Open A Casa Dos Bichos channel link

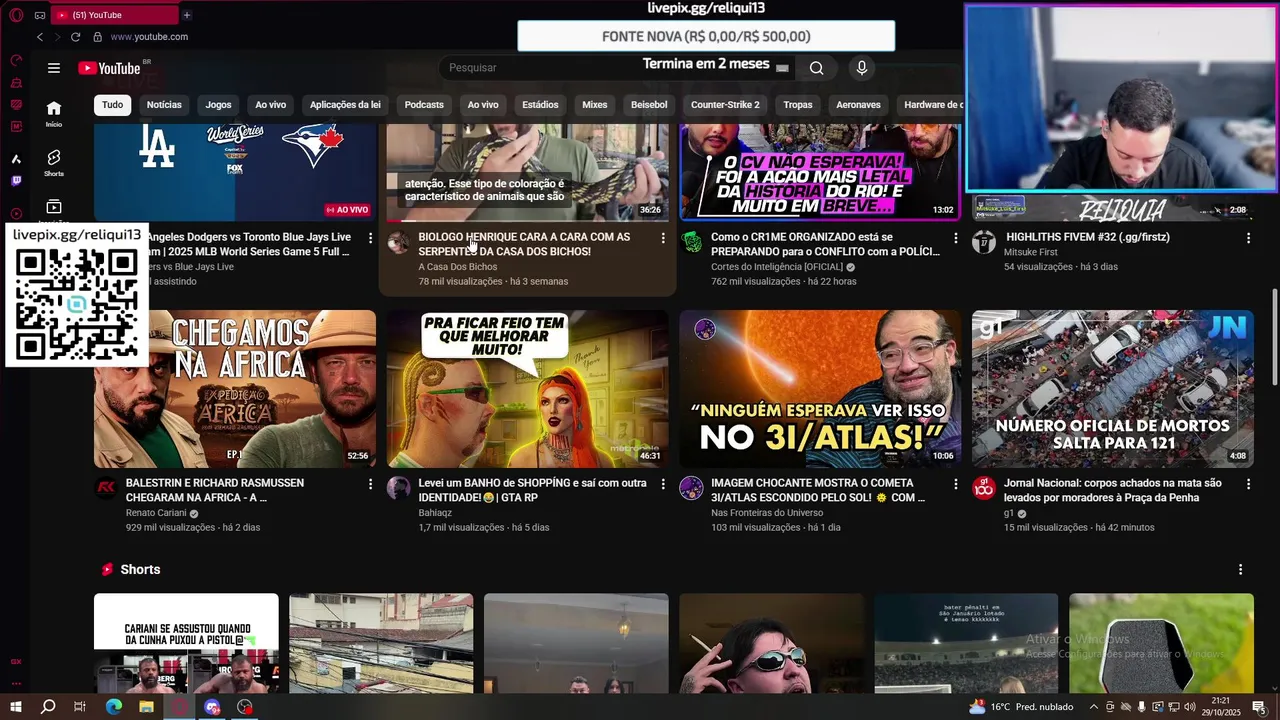pos(457,267)
